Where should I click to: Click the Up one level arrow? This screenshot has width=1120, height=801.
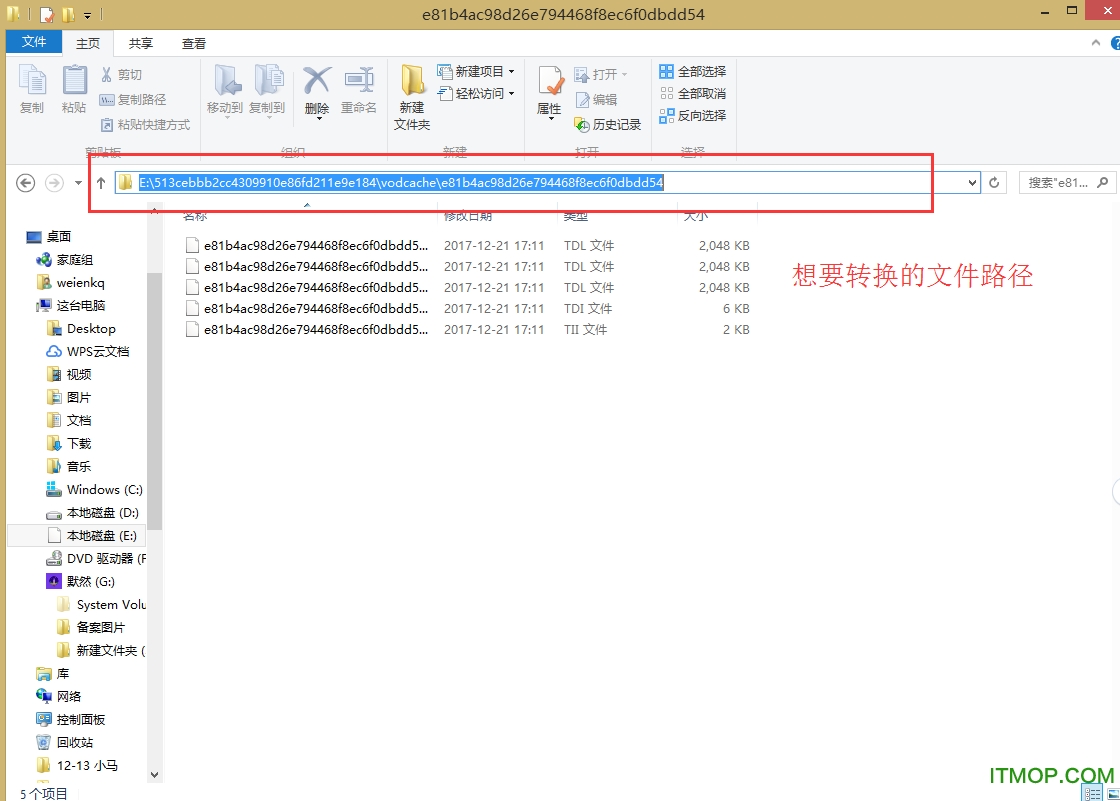point(101,183)
